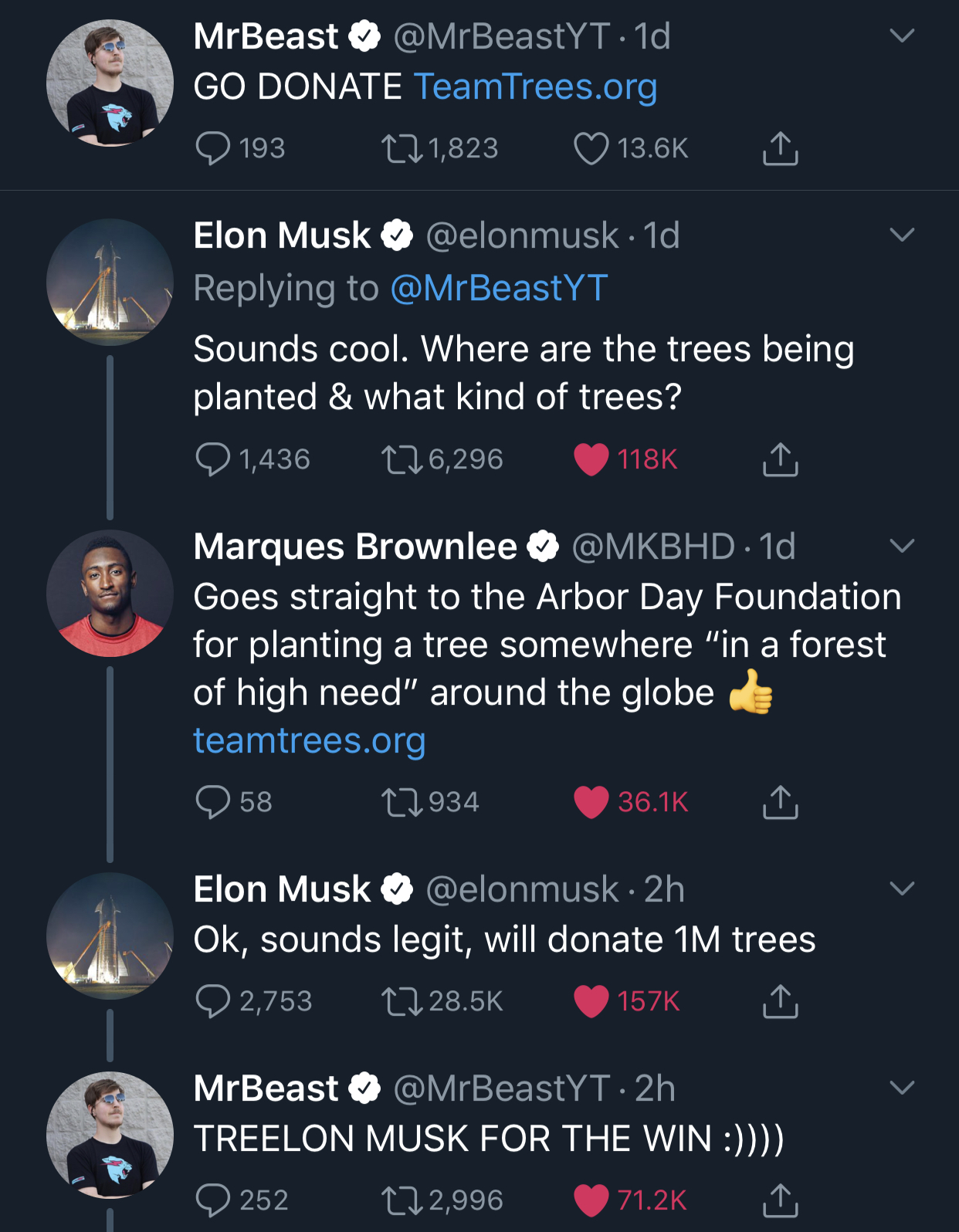
Task: Open reply composer on Elon's 1M trees tweet
Action: (x=215, y=1001)
